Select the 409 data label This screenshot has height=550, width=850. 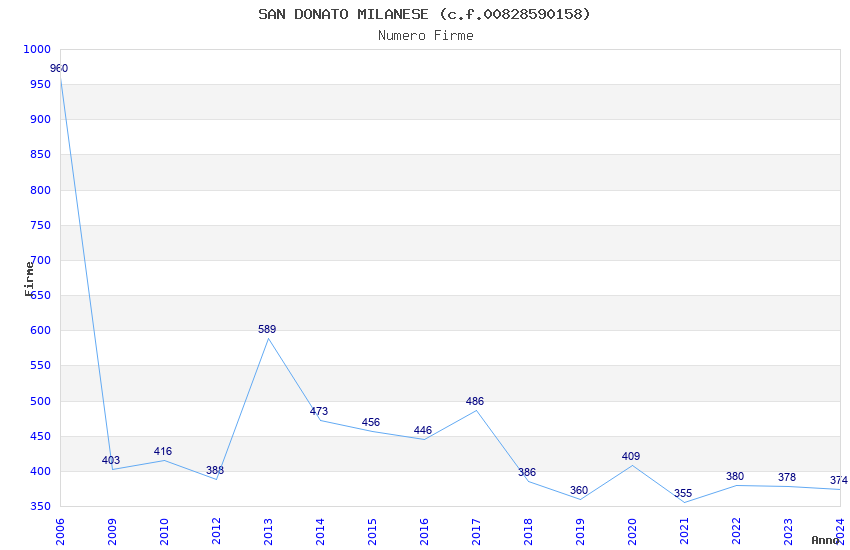click(631, 456)
